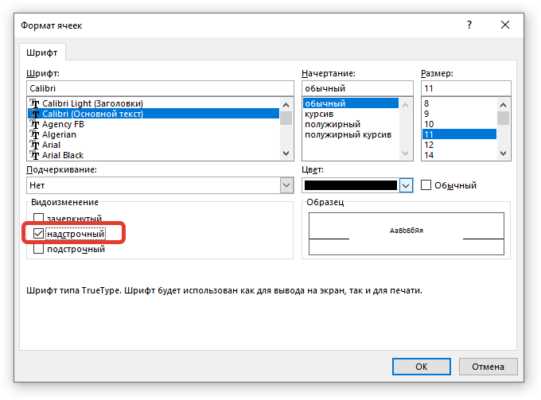The height and width of the screenshot is (400, 541).
Task: Toggle the Обычный normal font checkbox
Action: 426,185
